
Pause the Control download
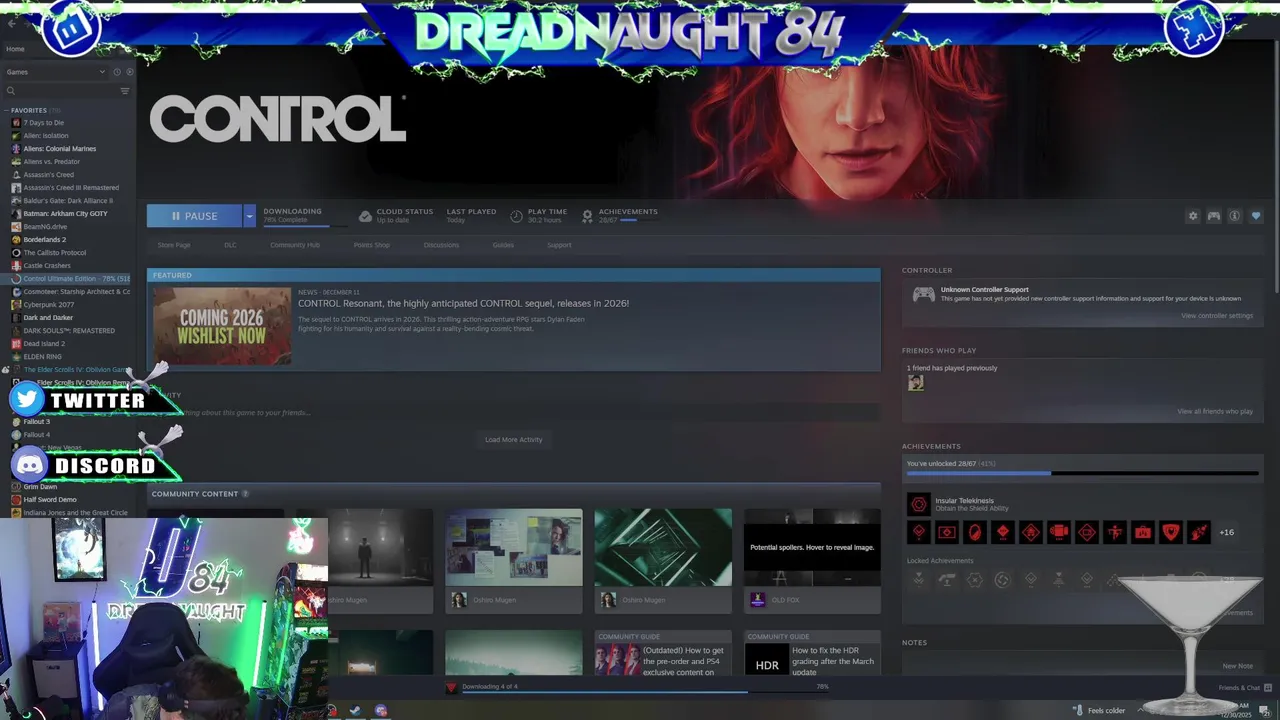click(x=194, y=216)
